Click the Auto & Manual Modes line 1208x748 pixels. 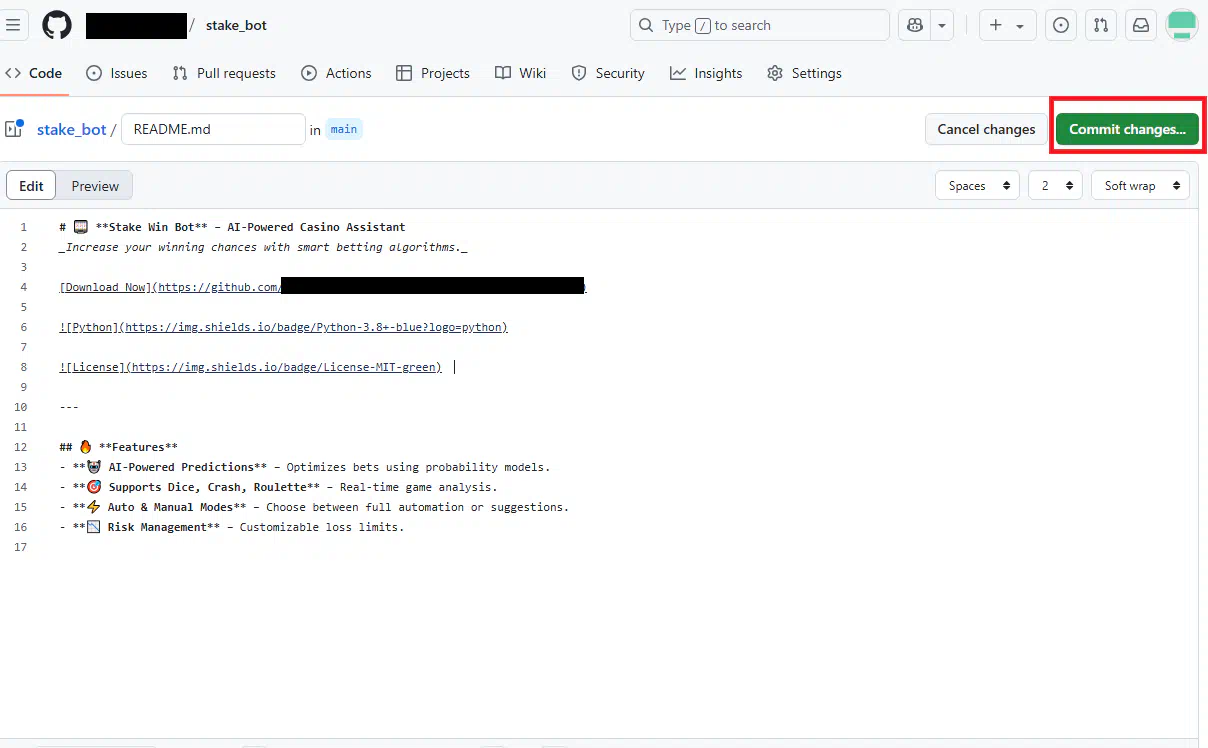point(314,507)
